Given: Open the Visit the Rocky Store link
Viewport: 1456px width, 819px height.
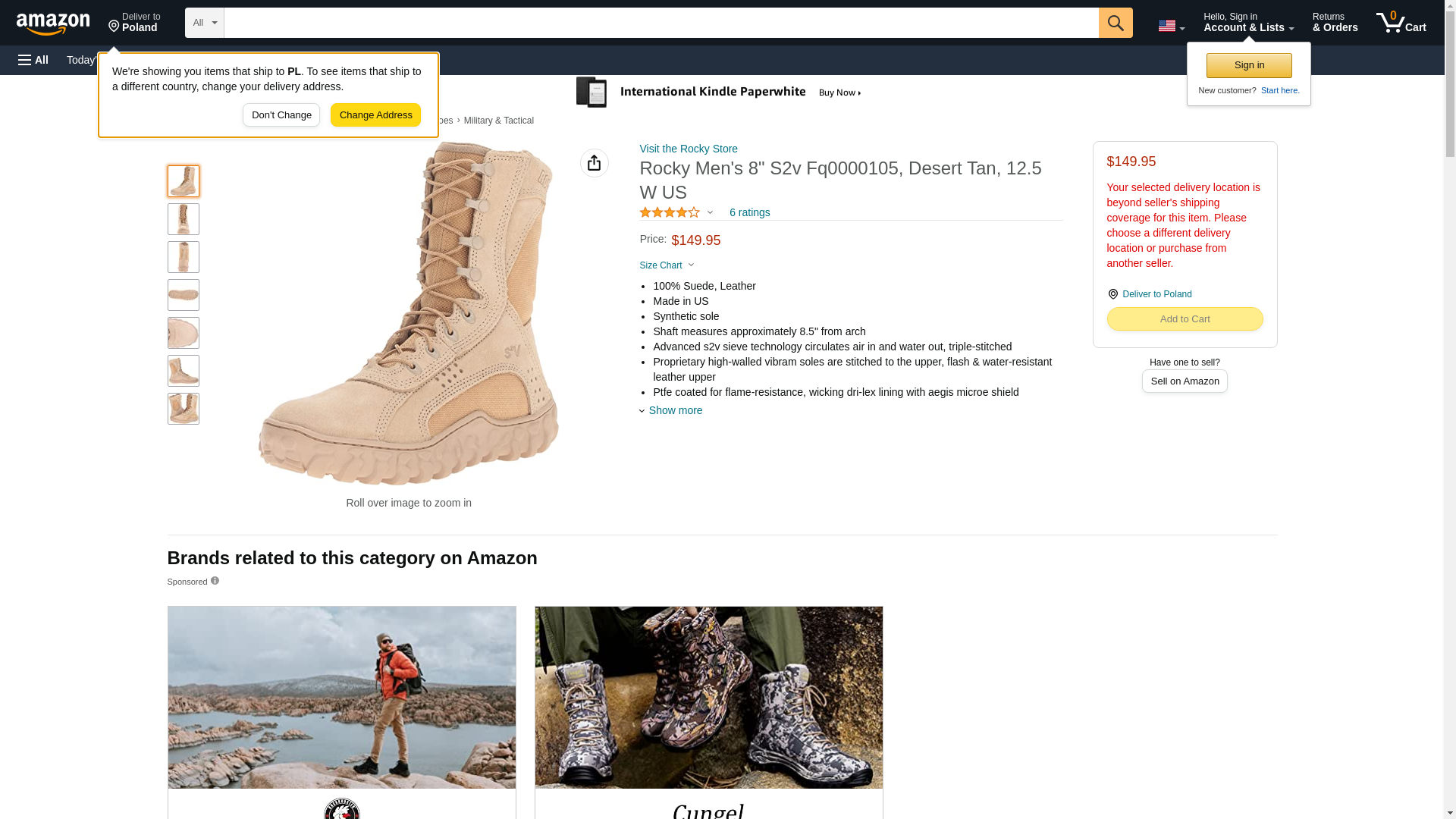Looking at the screenshot, I should click(688, 149).
